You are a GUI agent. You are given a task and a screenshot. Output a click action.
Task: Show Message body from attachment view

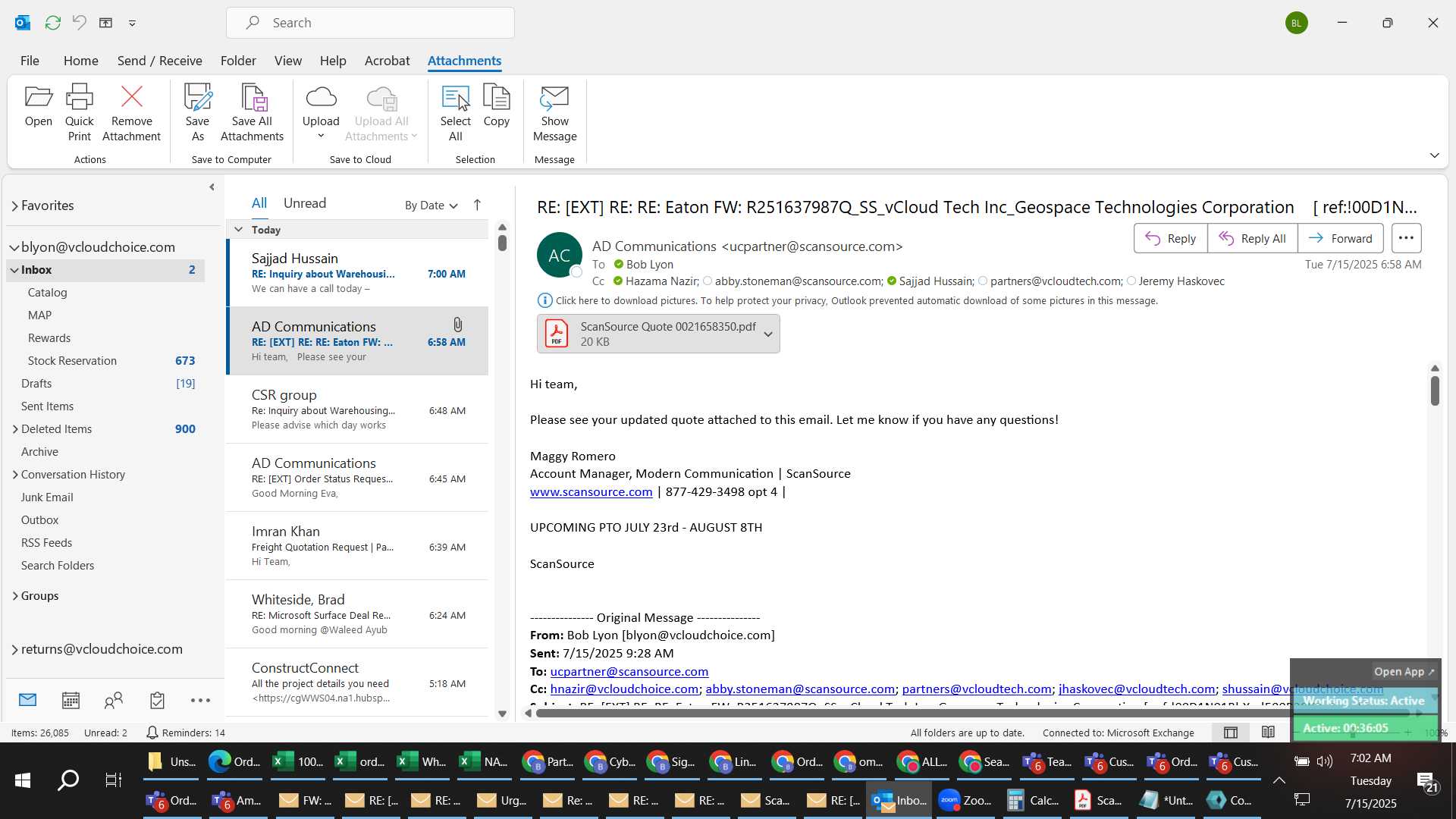[554, 112]
